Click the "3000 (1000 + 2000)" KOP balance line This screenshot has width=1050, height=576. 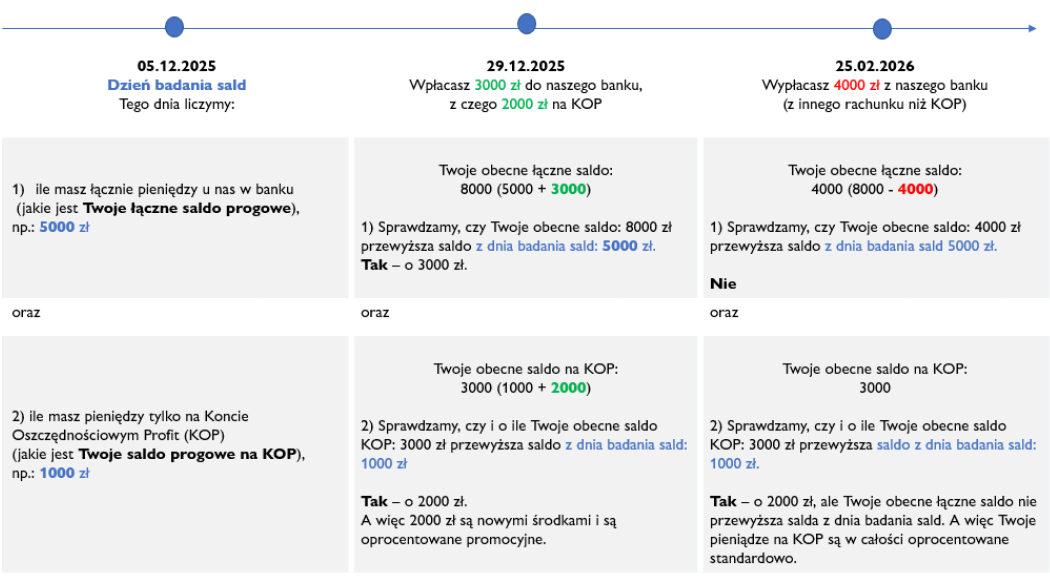(x=526, y=388)
